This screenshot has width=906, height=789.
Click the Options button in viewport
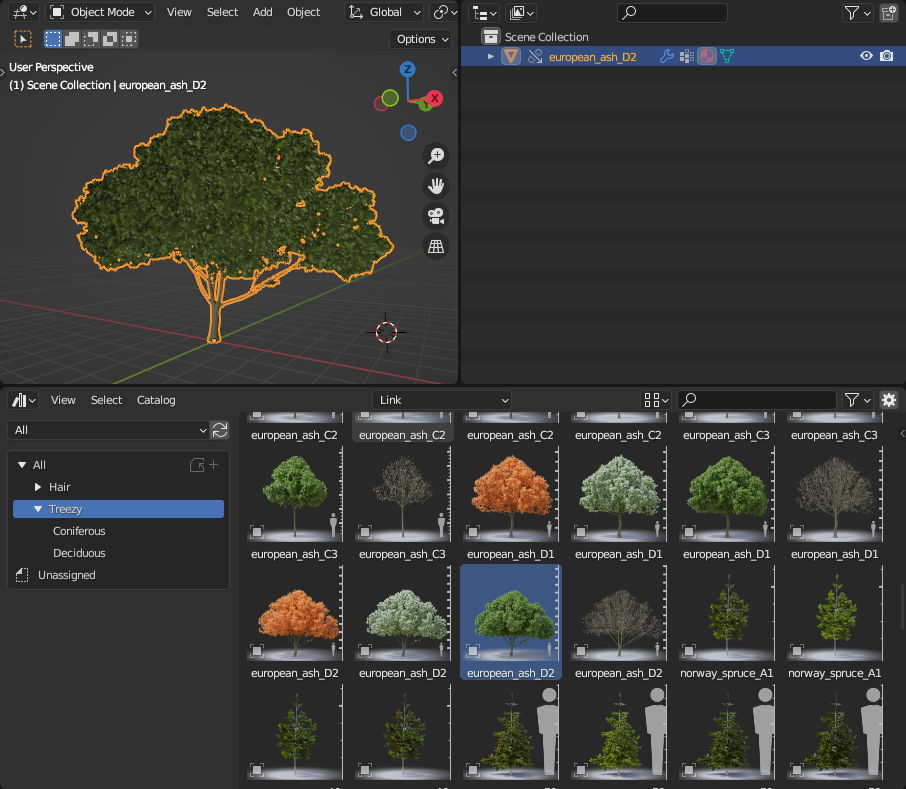422,39
